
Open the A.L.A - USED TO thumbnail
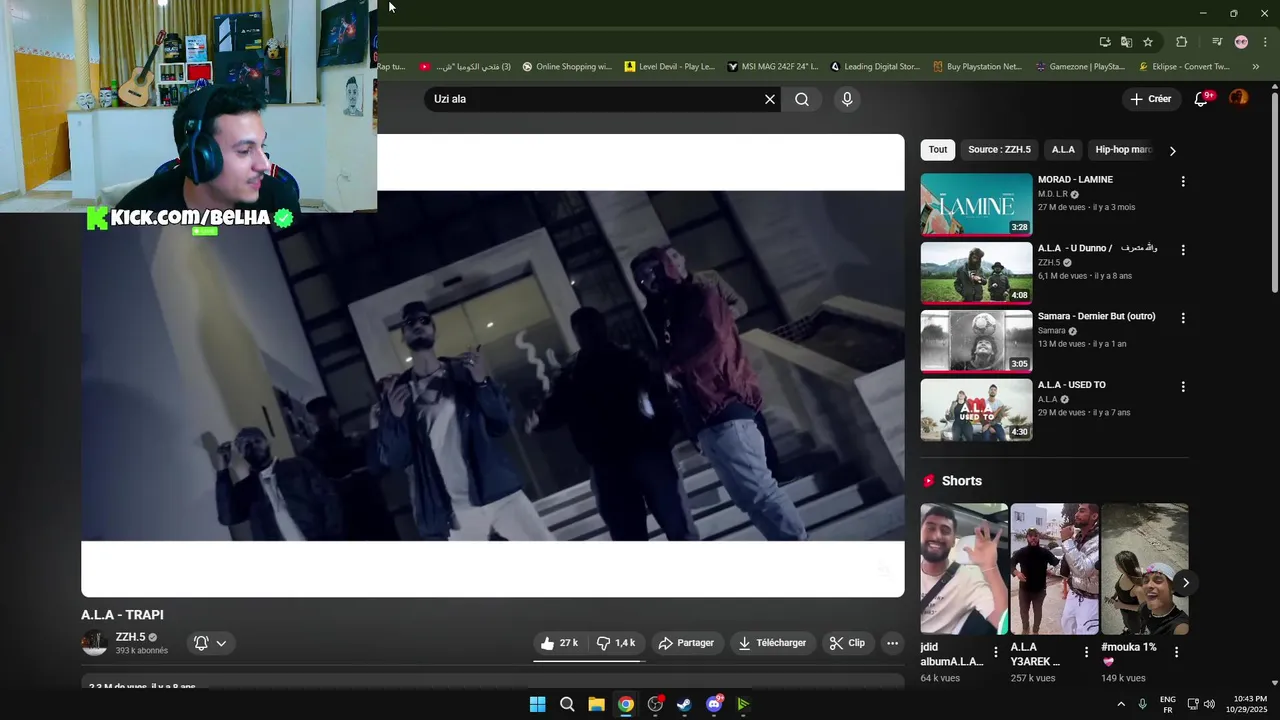(x=976, y=409)
